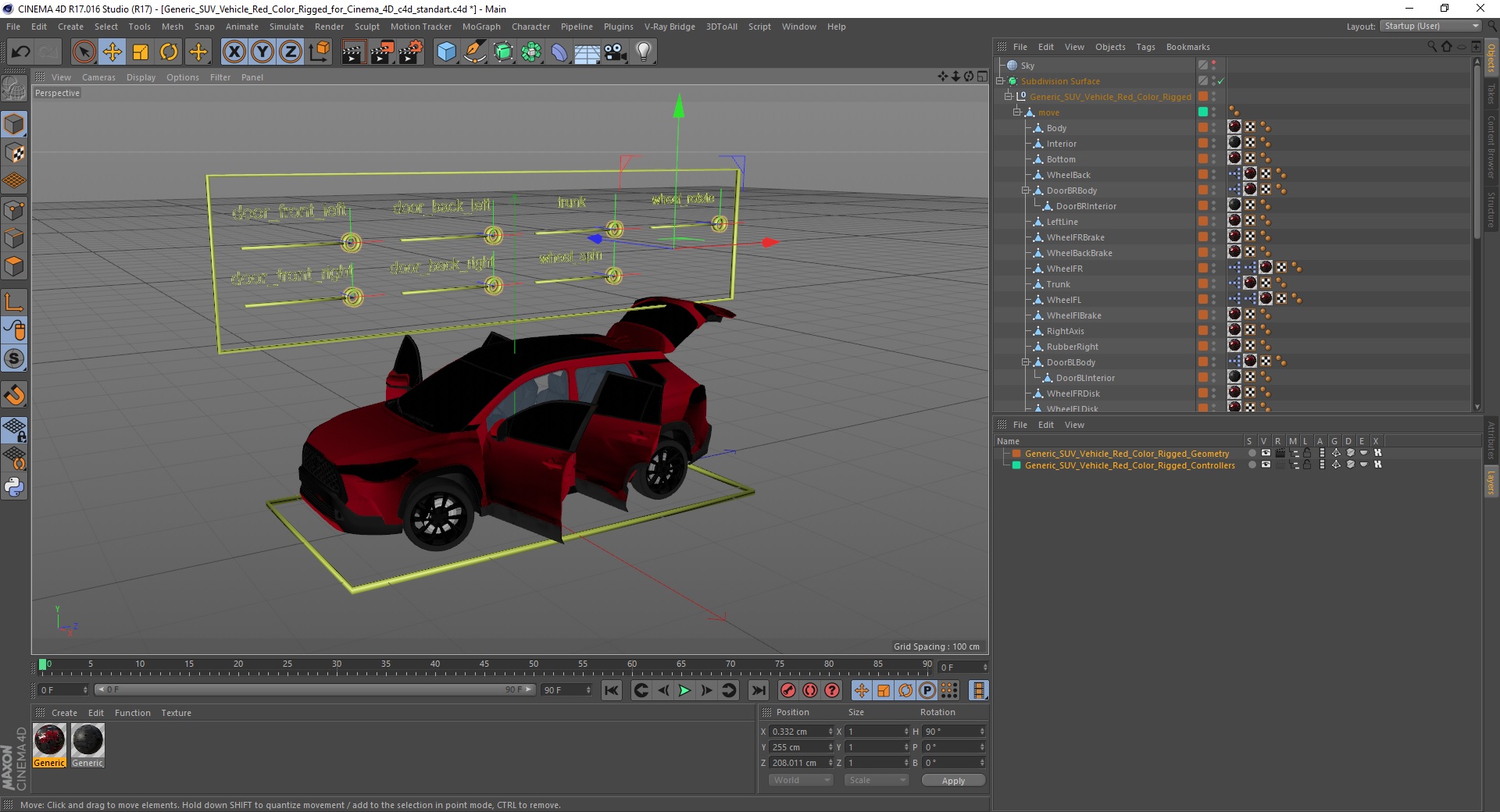1500x812 pixels.
Task: Add a floor environment object
Action: [587, 52]
